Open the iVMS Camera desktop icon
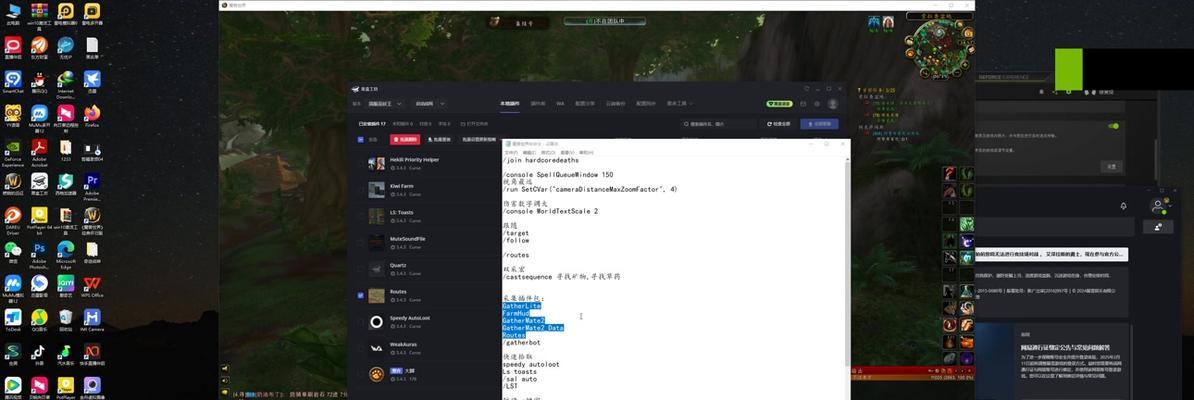The height and width of the screenshot is (400, 1194). tap(92, 318)
